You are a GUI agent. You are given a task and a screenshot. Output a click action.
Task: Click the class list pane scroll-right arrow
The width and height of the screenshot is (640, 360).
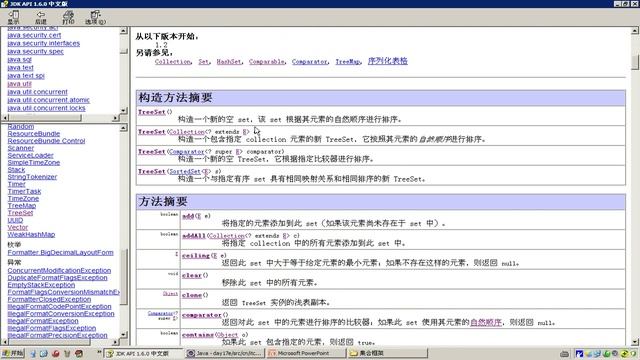[x=116, y=342]
